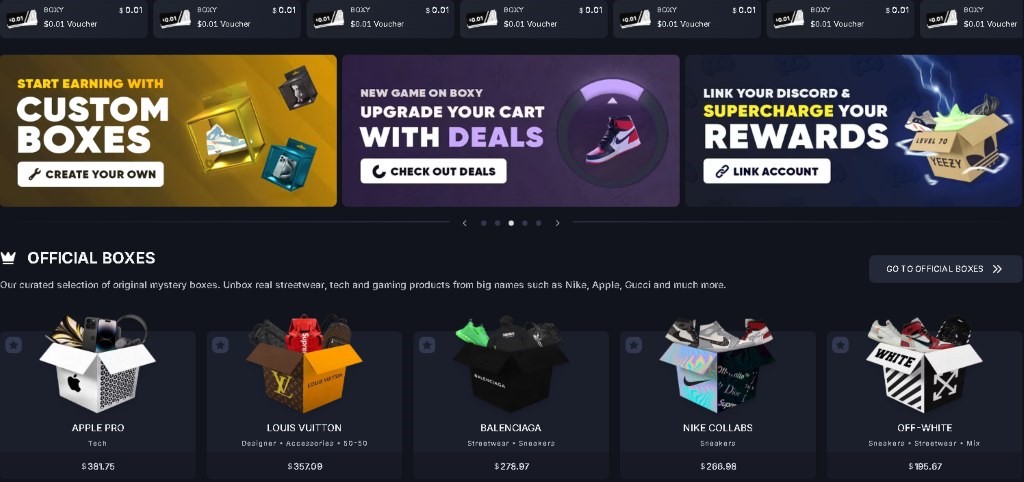Advance carousel with the next arrow

coord(557,223)
